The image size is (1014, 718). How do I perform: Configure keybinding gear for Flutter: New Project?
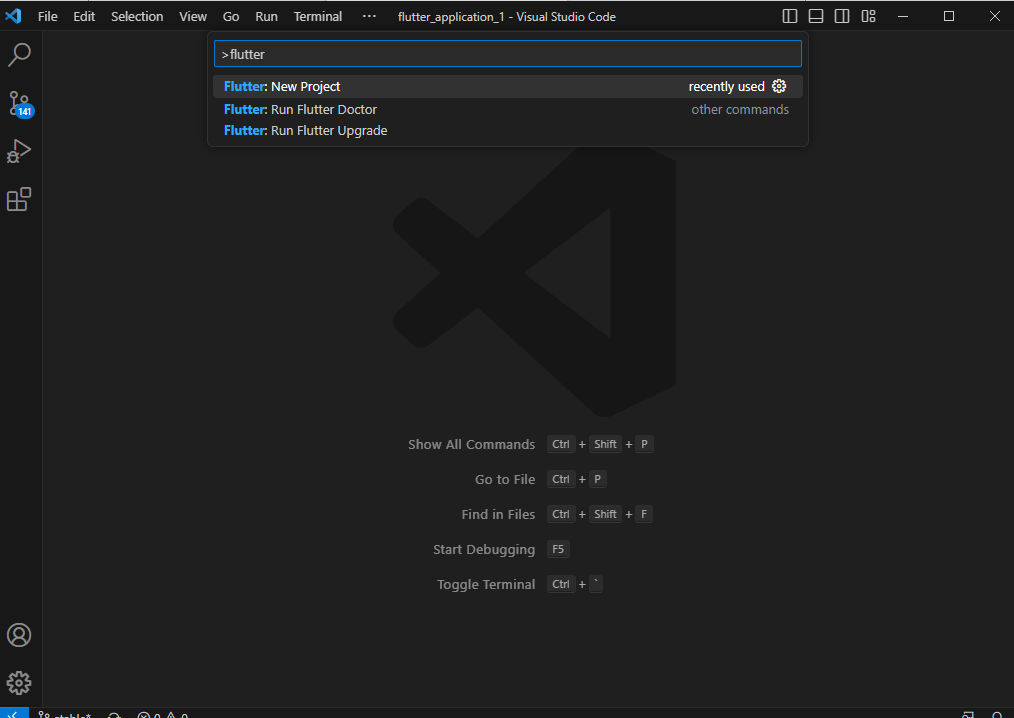coord(779,86)
